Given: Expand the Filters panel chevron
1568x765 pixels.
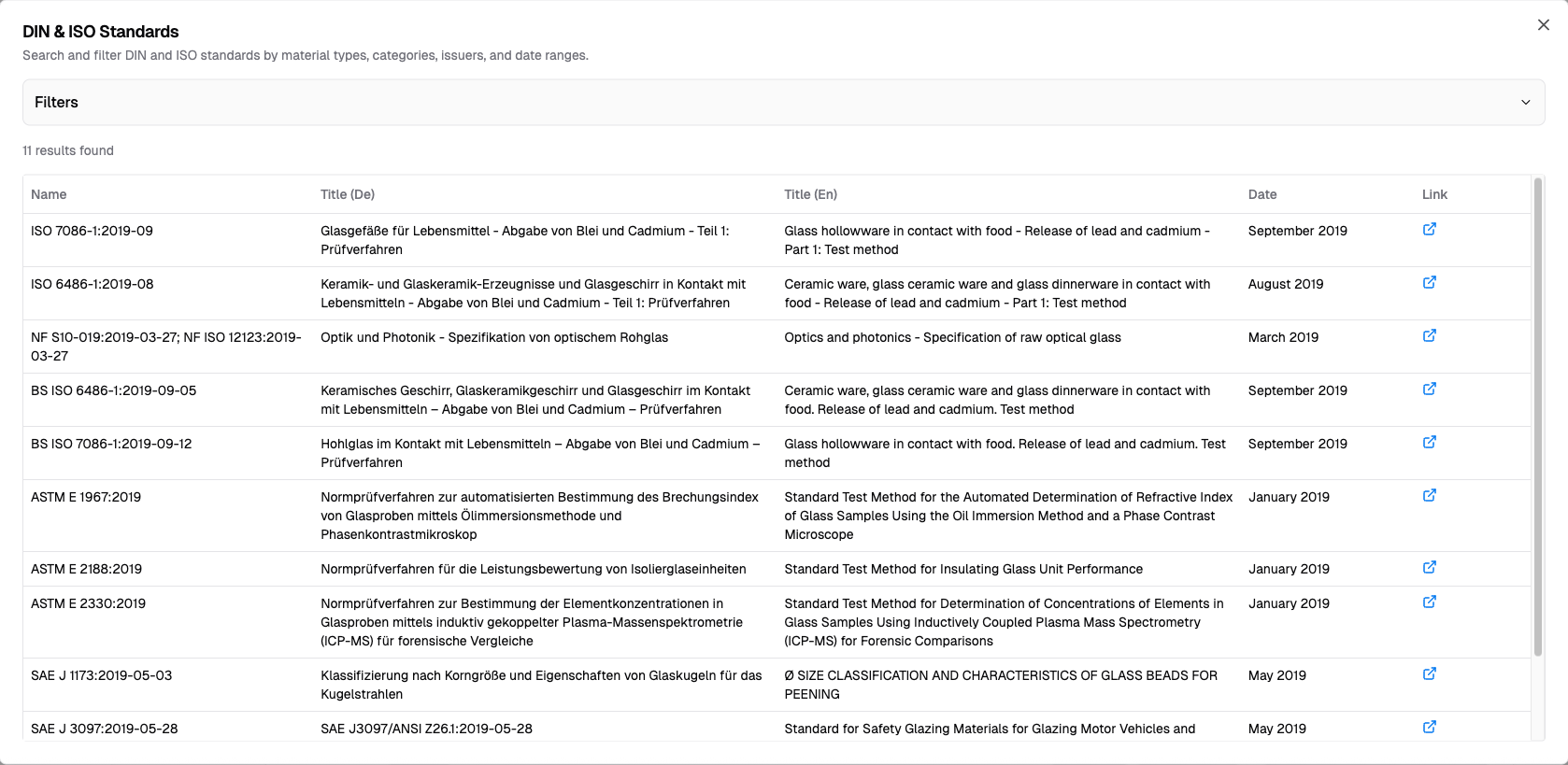Looking at the screenshot, I should [1525, 103].
